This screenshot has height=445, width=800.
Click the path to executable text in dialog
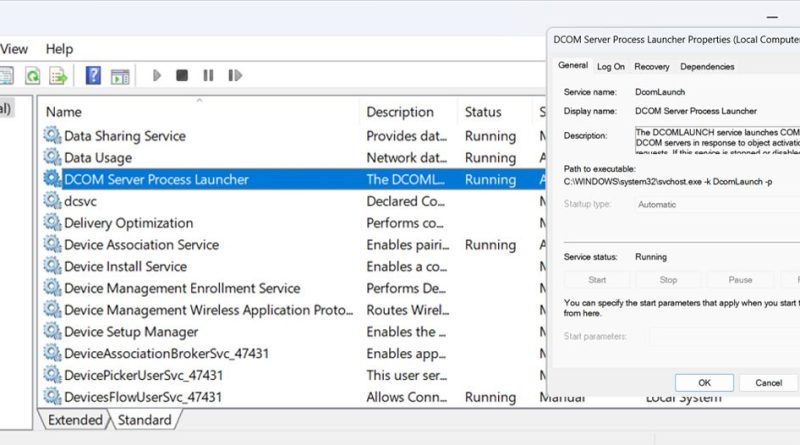(668, 182)
